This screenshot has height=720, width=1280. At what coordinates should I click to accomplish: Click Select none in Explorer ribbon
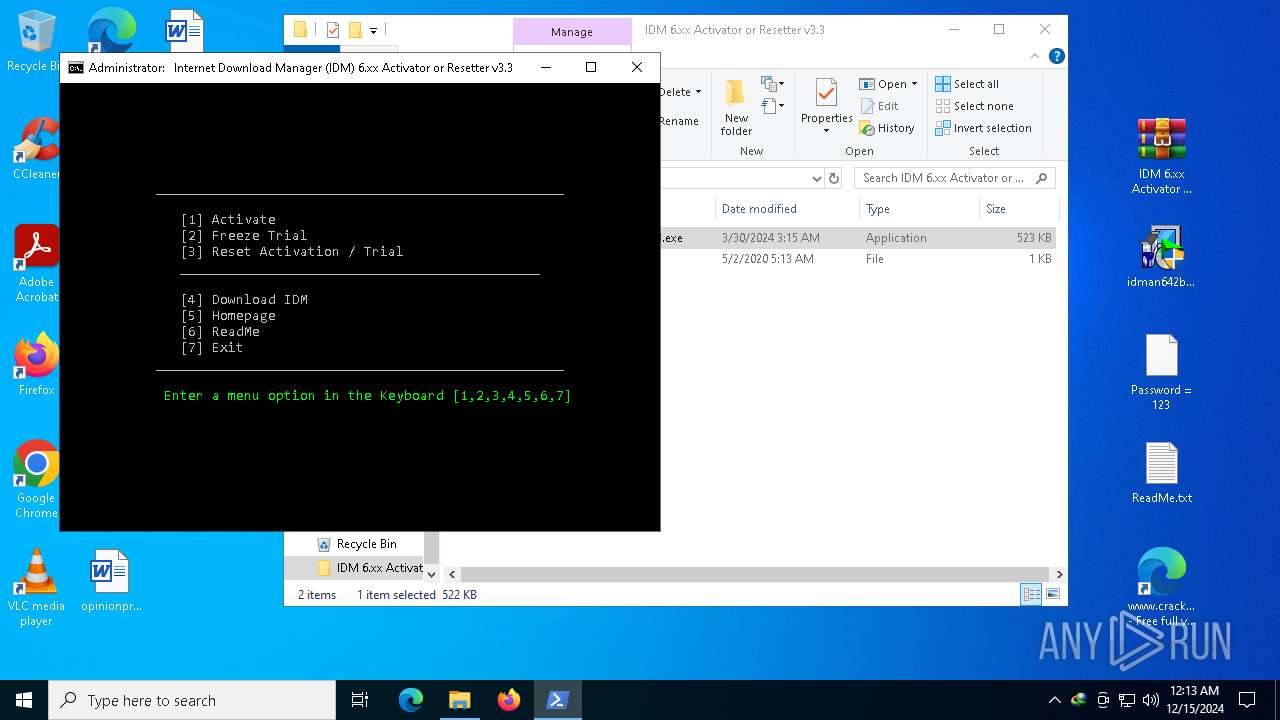pos(974,106)
